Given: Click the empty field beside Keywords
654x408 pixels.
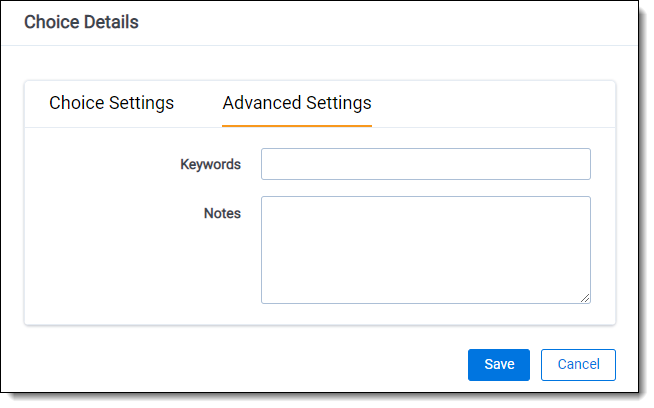Looking at the screenshot, I should [x=425, y=164].
